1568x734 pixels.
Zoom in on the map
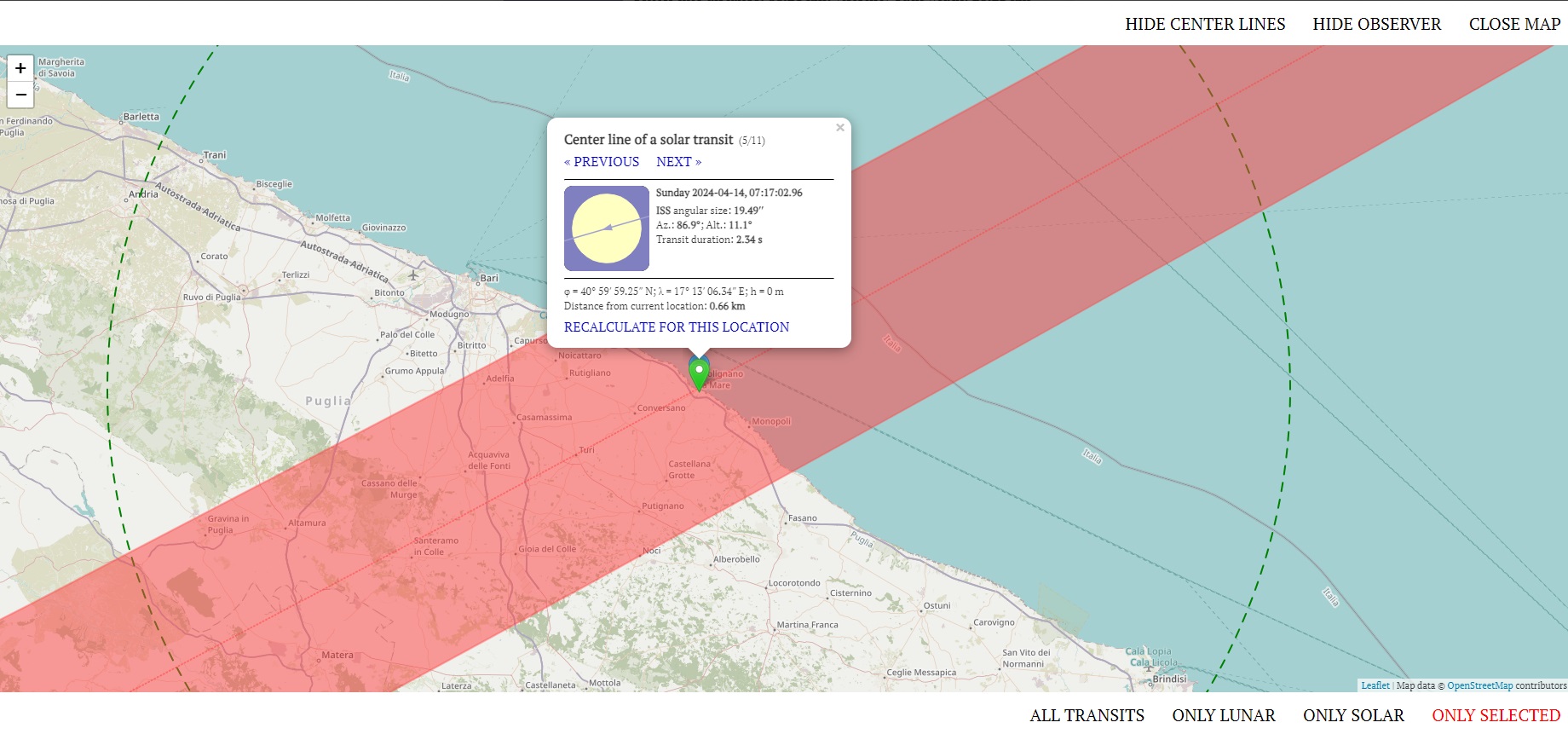(20, 68)
